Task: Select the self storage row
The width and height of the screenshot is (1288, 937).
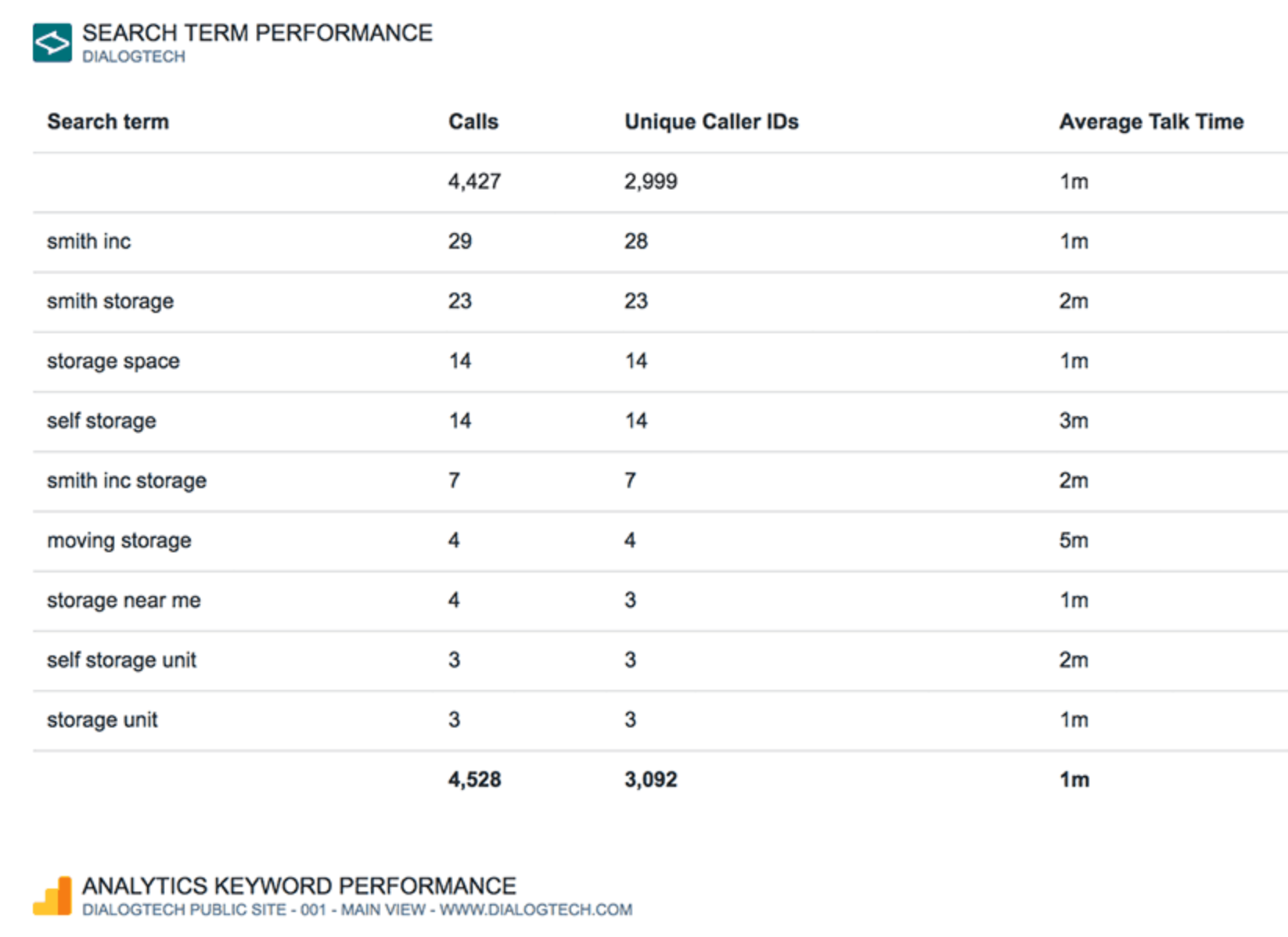Action: [x=660, y=422]
